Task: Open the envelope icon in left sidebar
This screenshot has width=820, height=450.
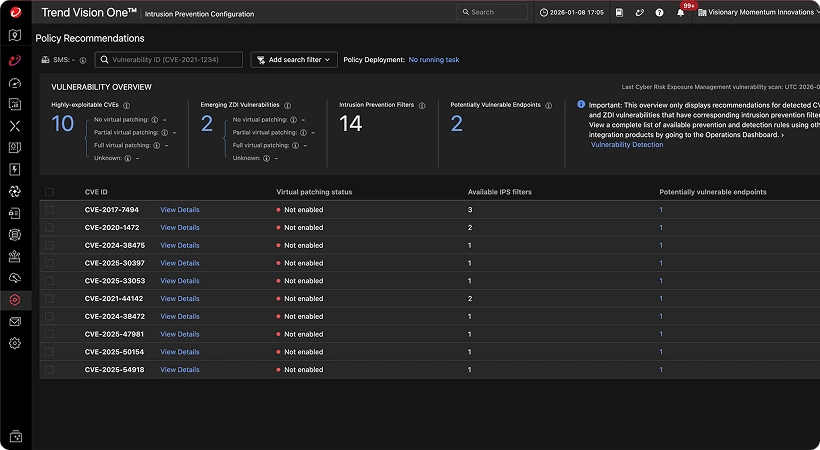Action: 15,322
